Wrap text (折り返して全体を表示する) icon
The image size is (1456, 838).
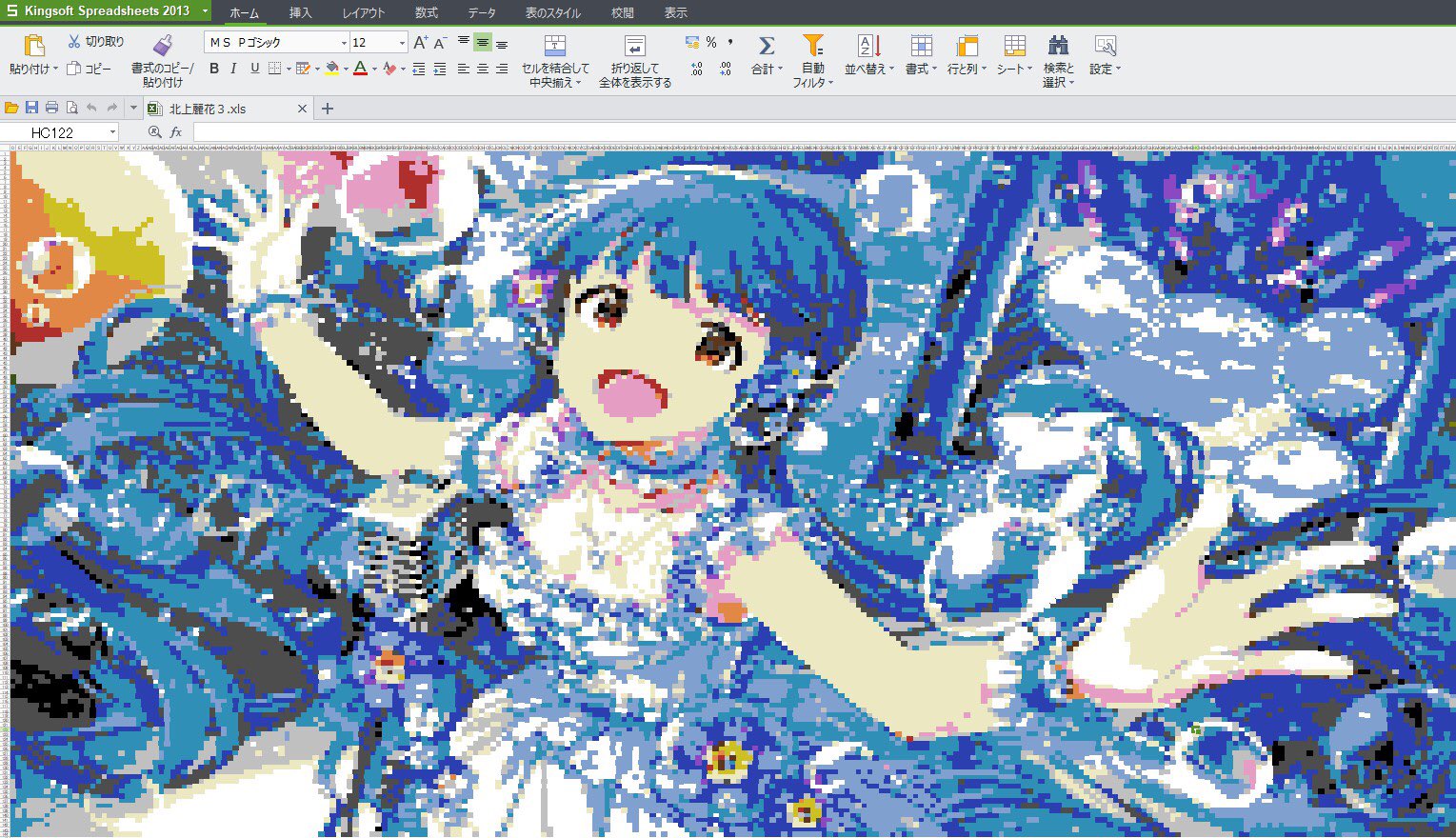[x=634, y=46]
